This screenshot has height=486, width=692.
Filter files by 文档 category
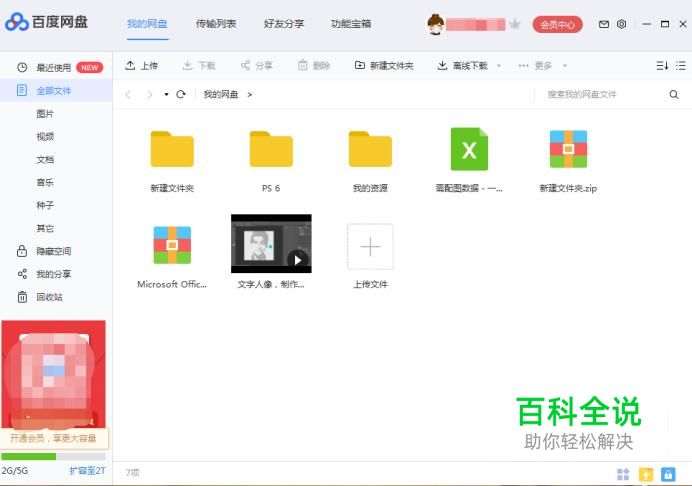point(45,159)
